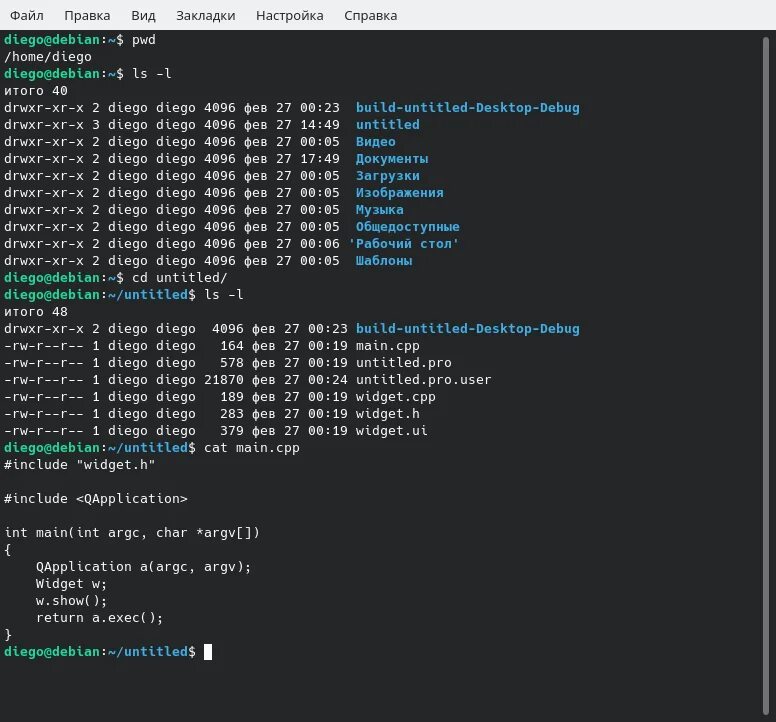Viewport: 776px width, 722px height.
Task: Select the untitled.pro file name
Action: 404,363
